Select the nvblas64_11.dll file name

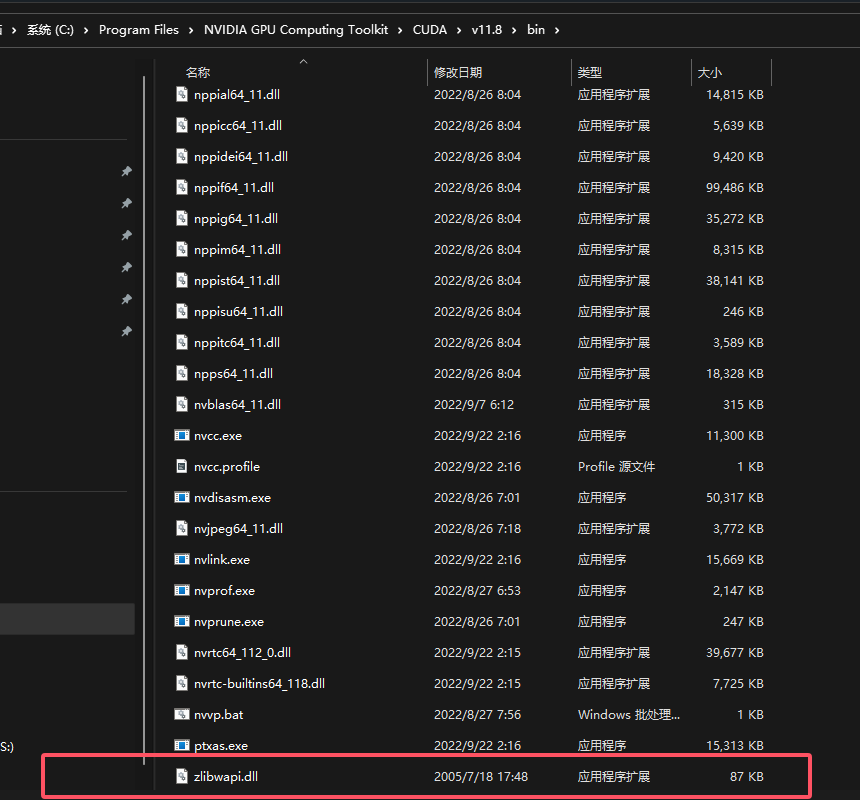237,405
